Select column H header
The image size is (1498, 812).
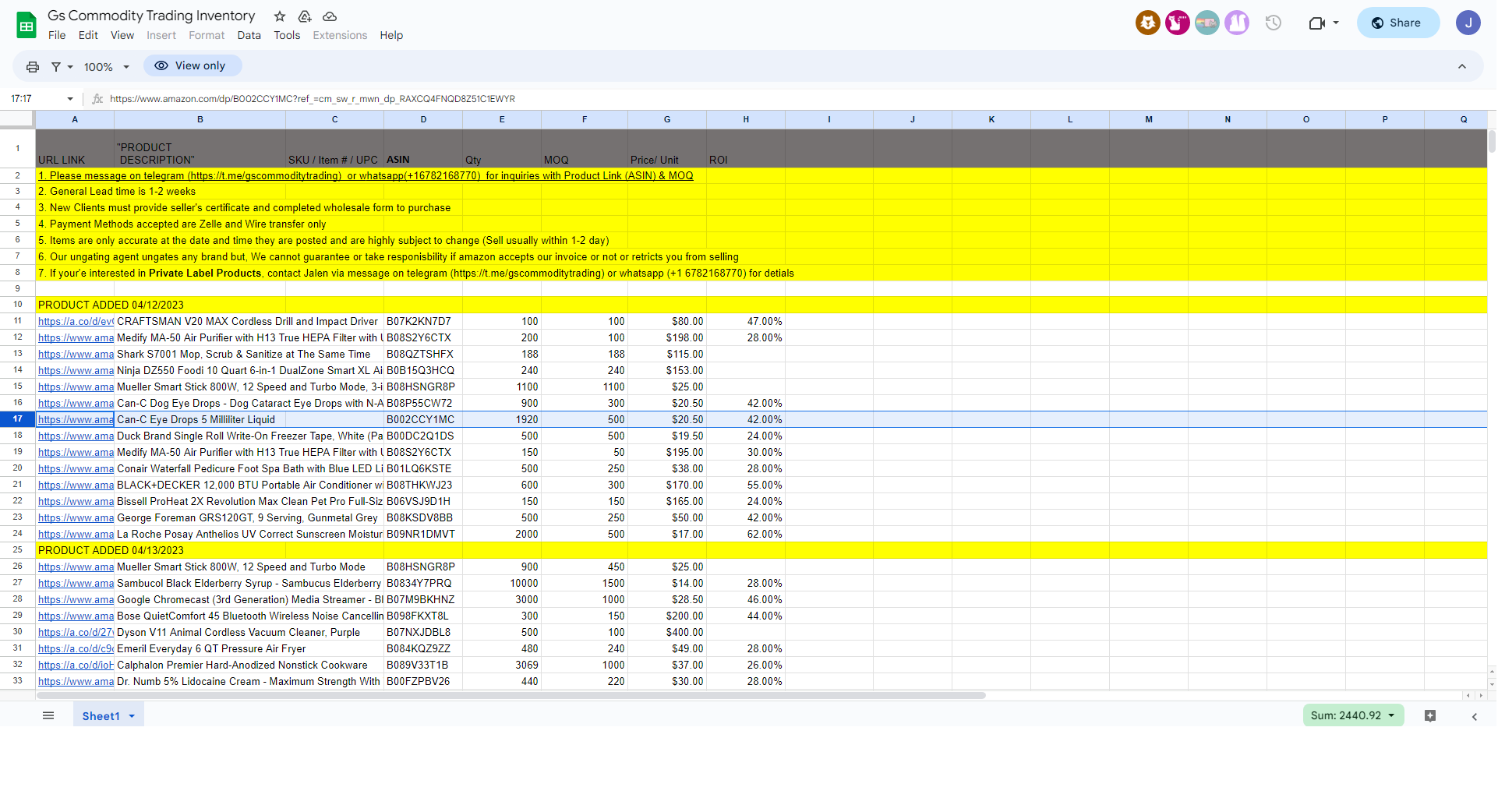pos(746,119)
